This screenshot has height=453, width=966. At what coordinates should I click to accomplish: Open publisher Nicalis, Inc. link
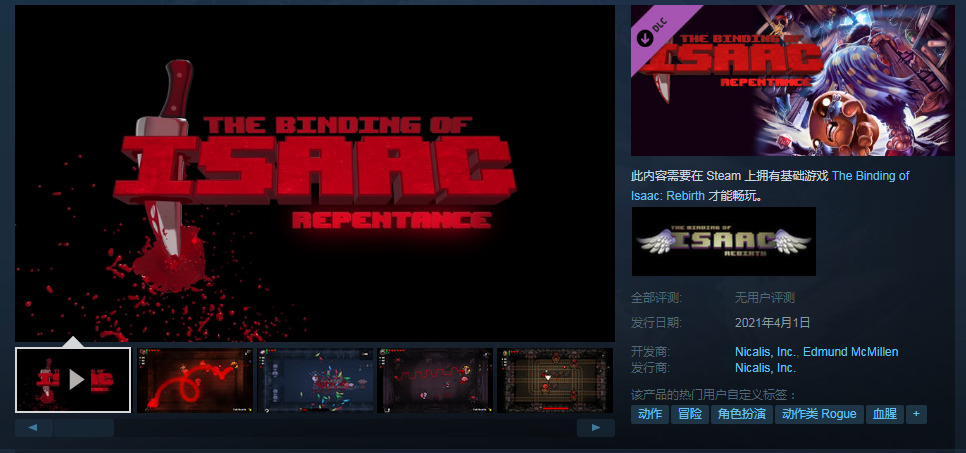(765, 368)
